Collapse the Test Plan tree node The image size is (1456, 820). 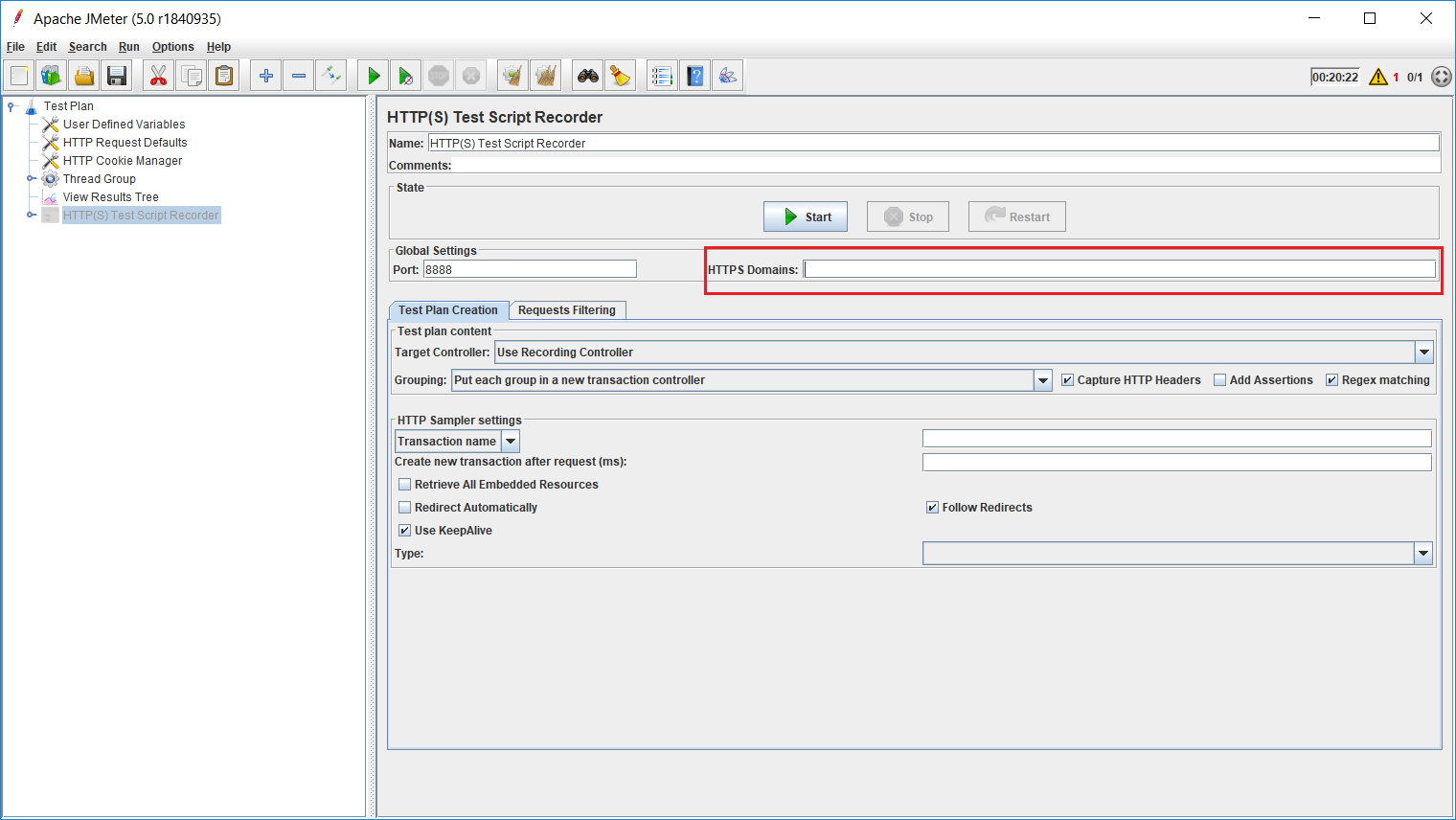[x=9, y=105]
